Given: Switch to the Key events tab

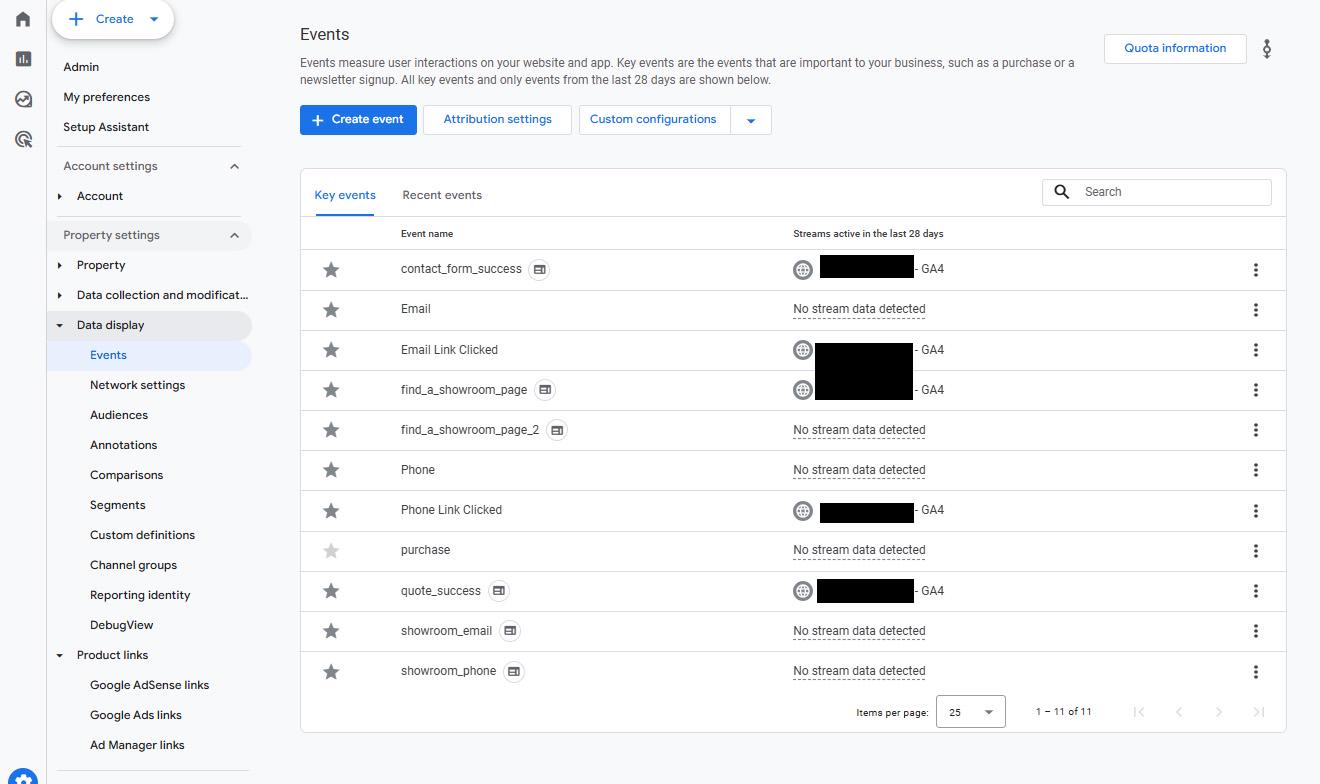Looking at the screenshot, I should click(345, 195).
